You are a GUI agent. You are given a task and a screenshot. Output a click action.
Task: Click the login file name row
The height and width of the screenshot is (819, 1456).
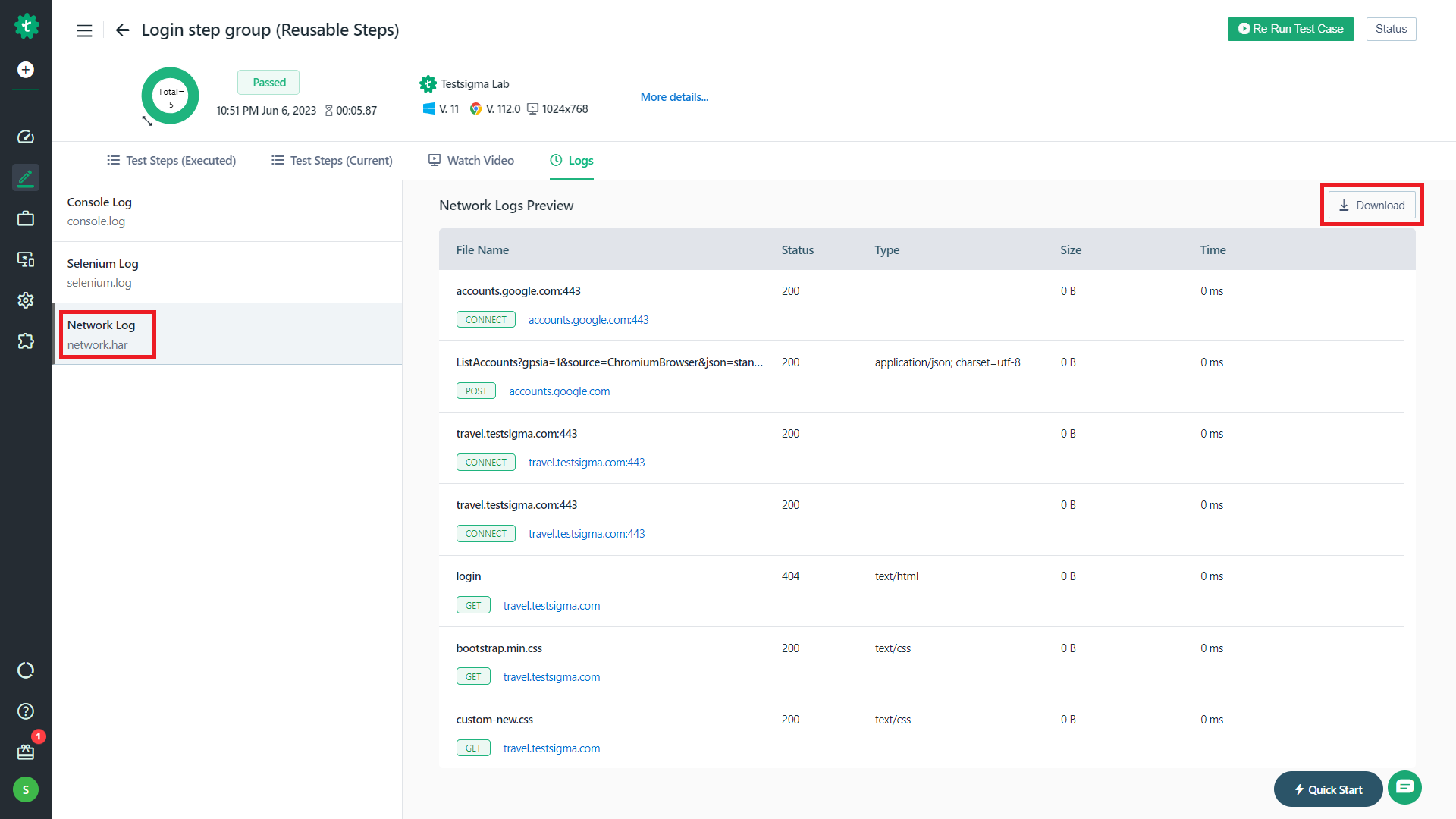tap(469, 576)
